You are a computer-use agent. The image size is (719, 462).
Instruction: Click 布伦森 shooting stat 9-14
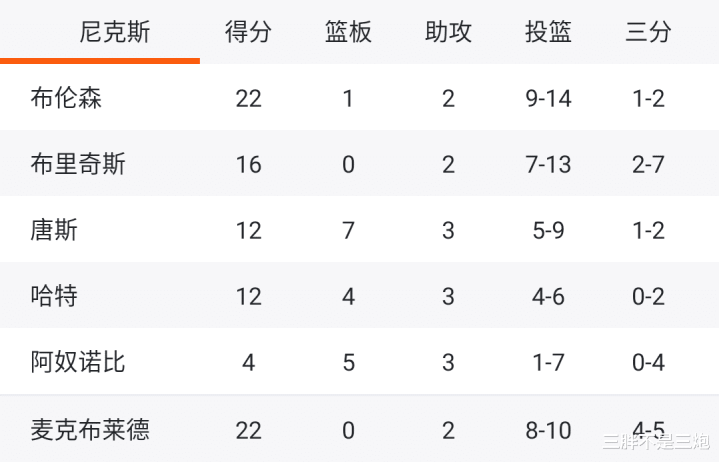point(548,99)
